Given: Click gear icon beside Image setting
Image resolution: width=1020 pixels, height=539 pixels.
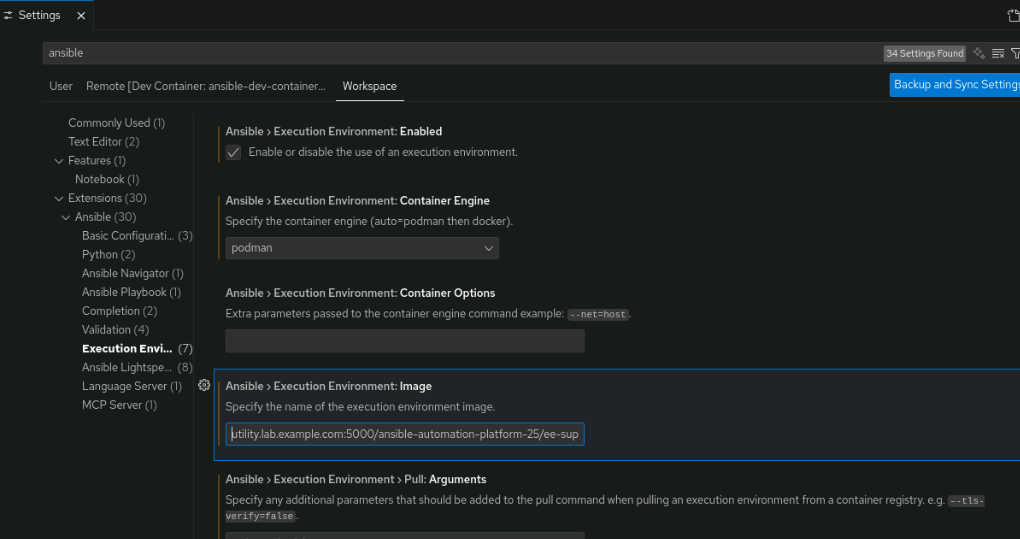Looking at the screenshot, I should (204, 385).
